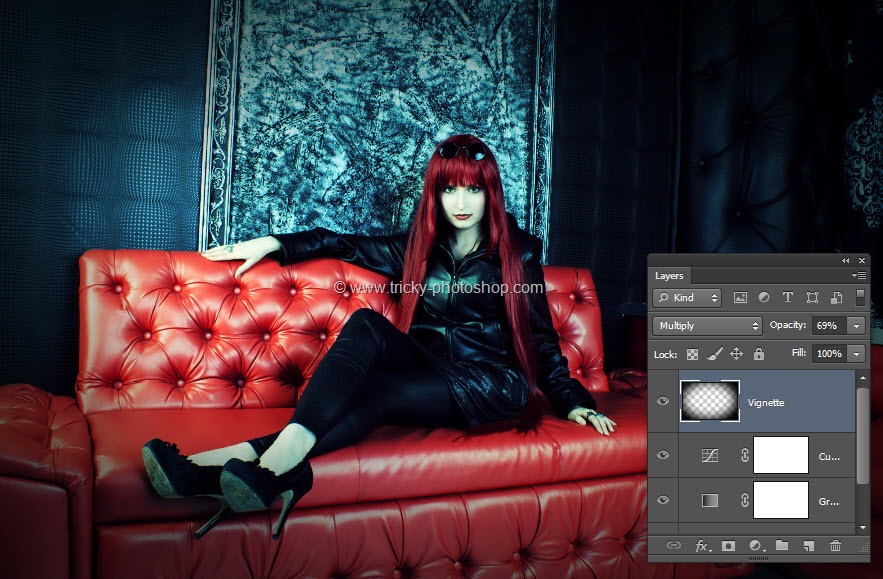The image size is (883, 579).
Task: Filter layers by adjustment layers icon
Action: [764, 298]
